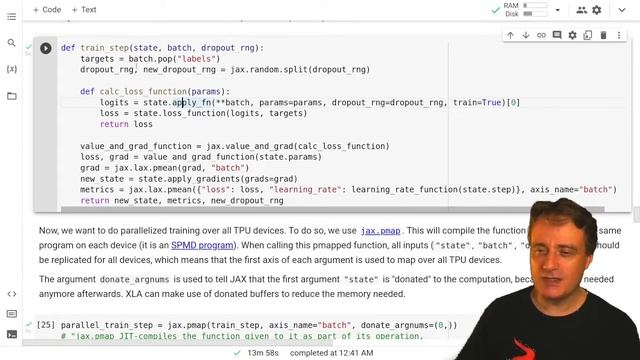Viewport: 640px width, 360px height.
Task: Click the 'def train_step' code line
Action: [162, 48]
